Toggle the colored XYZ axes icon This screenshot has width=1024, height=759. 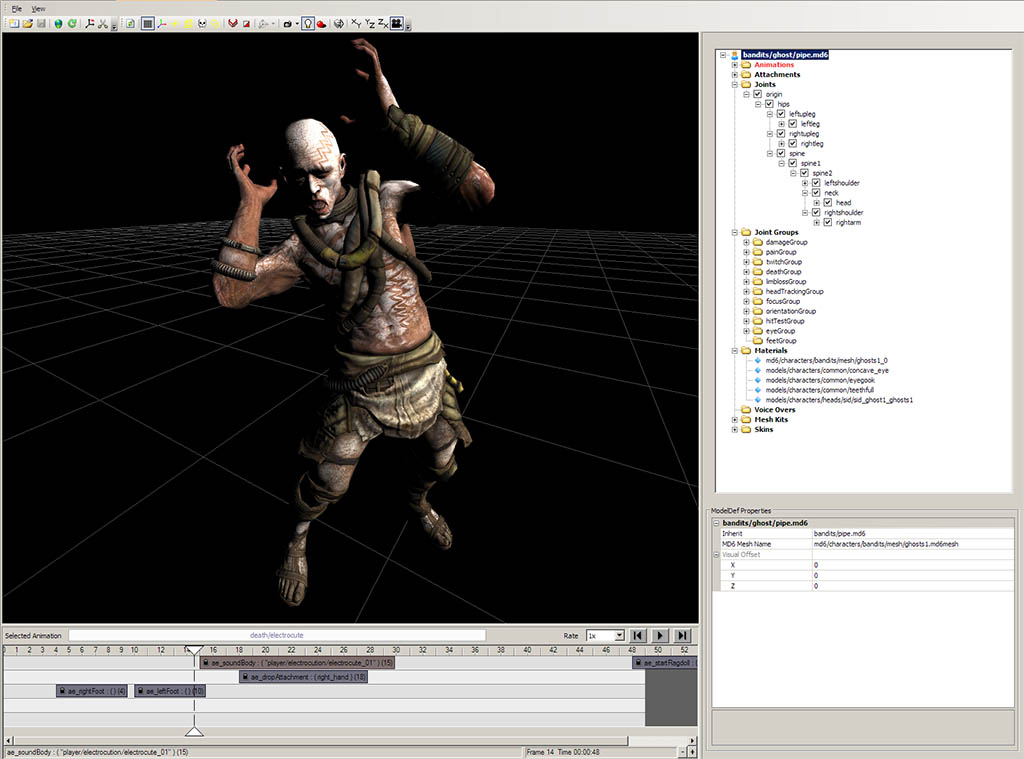pos(161,24)
